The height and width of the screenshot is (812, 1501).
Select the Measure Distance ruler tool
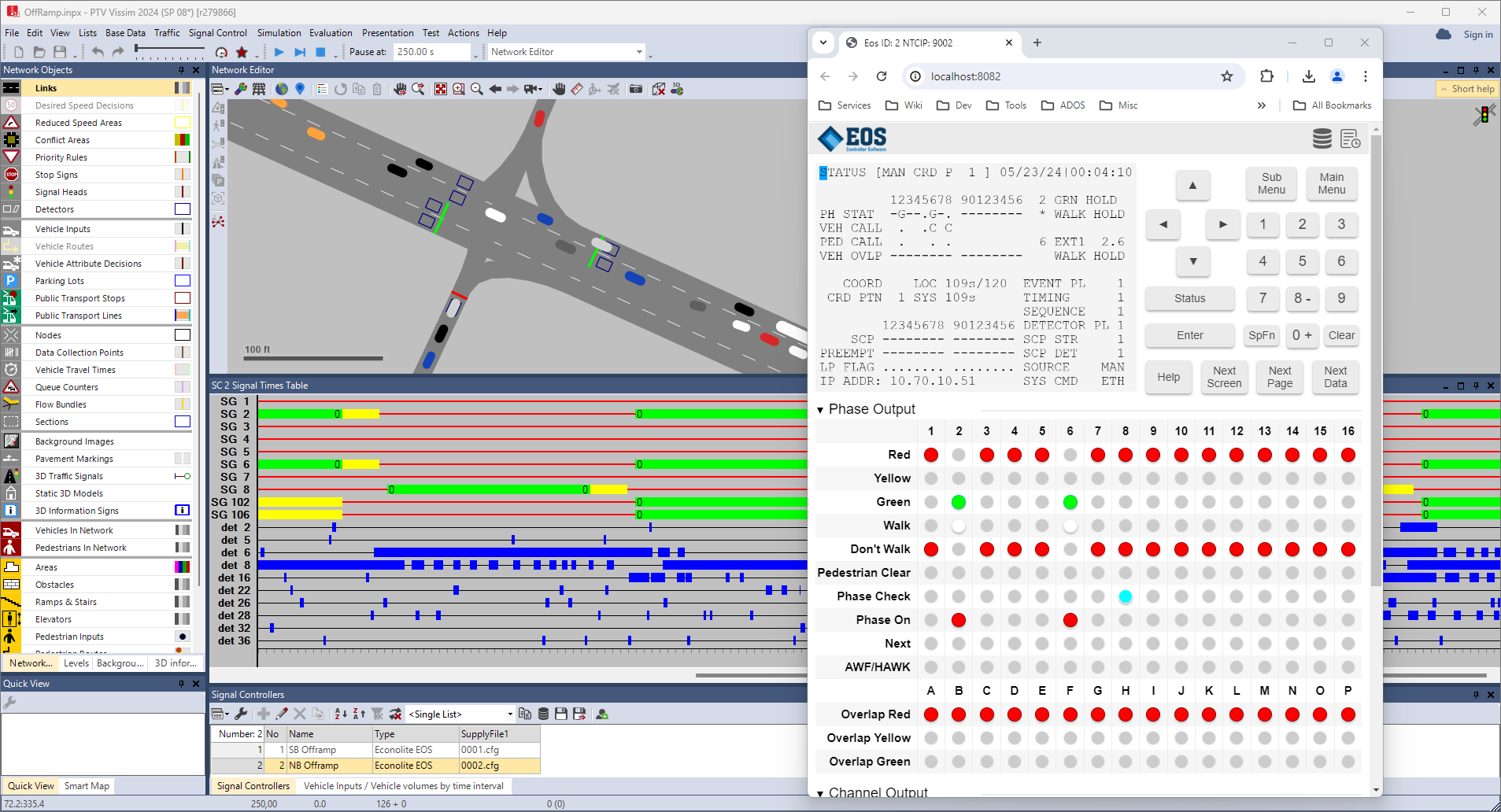(575, 89)
